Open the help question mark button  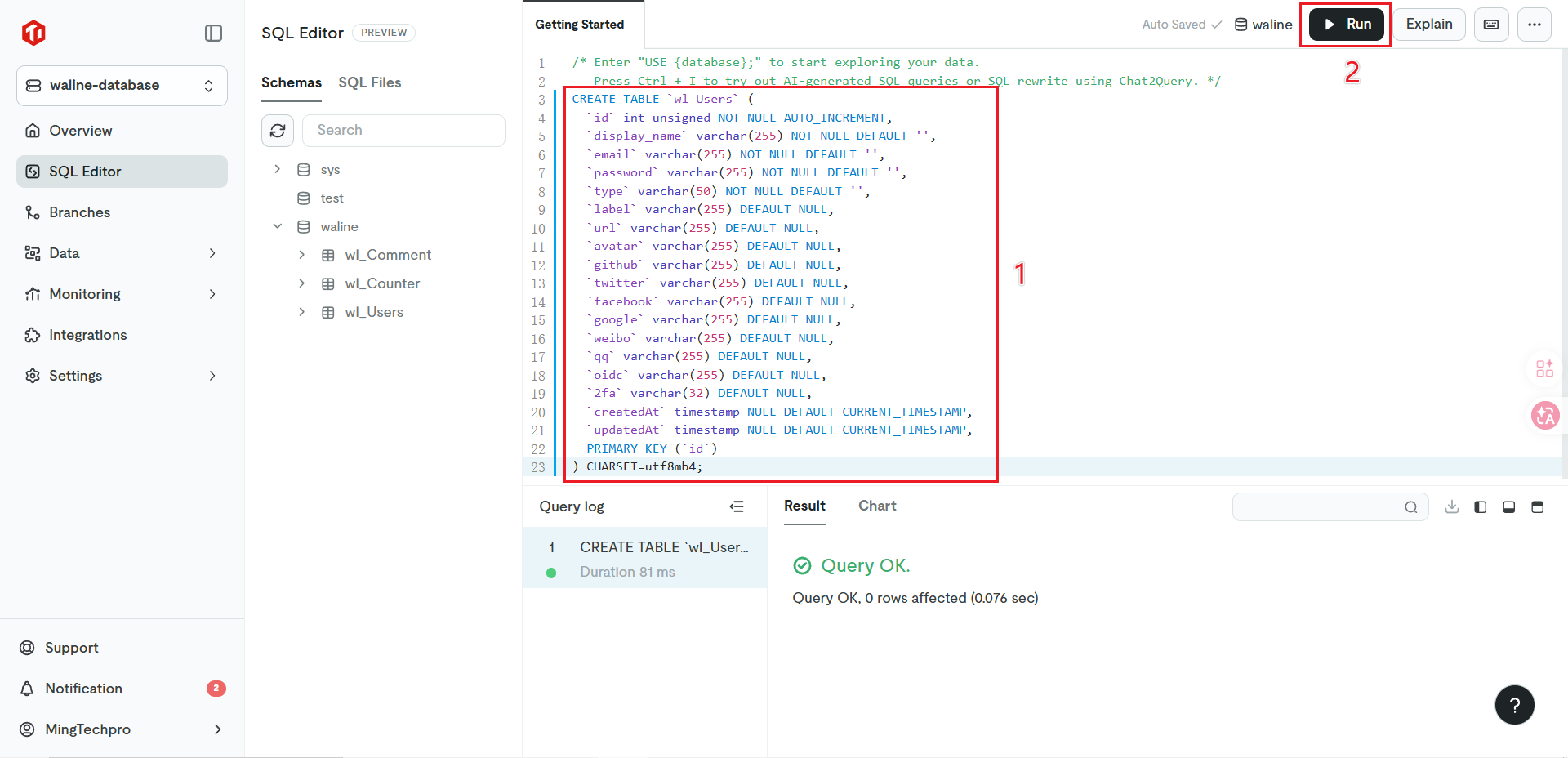1515,705
